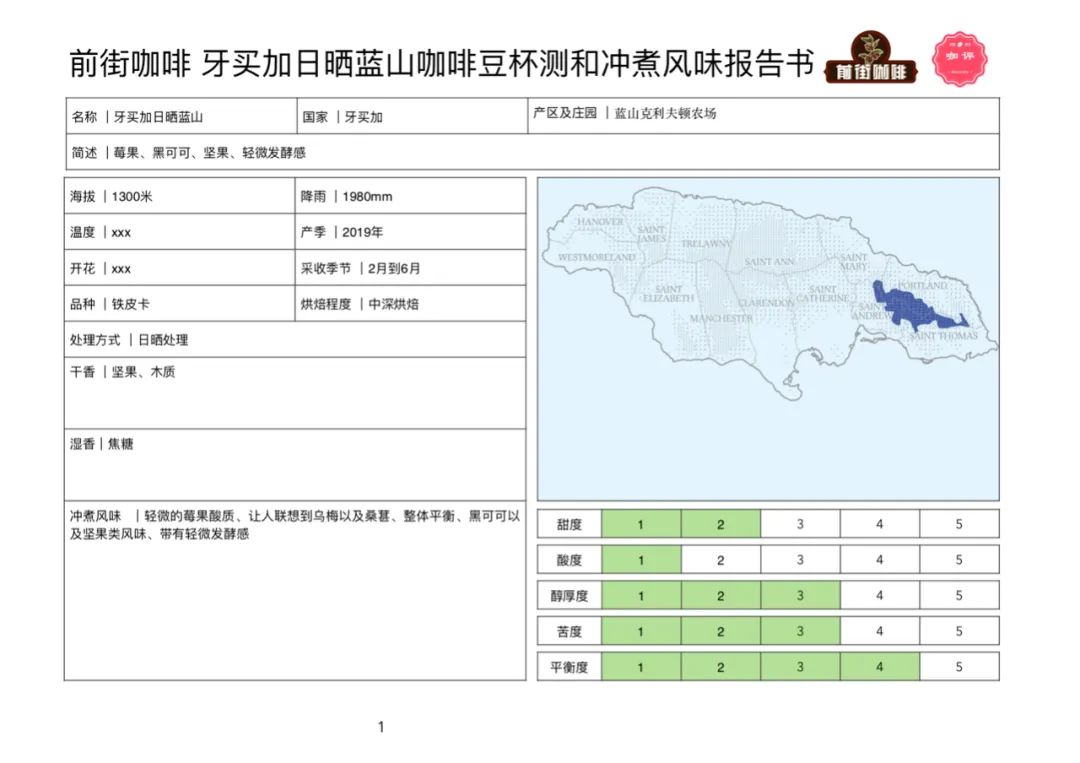Select the 产区及庄园 蓝山克利夫顿农场 cell
This screenshot has height=763, width=1080.
763,116
